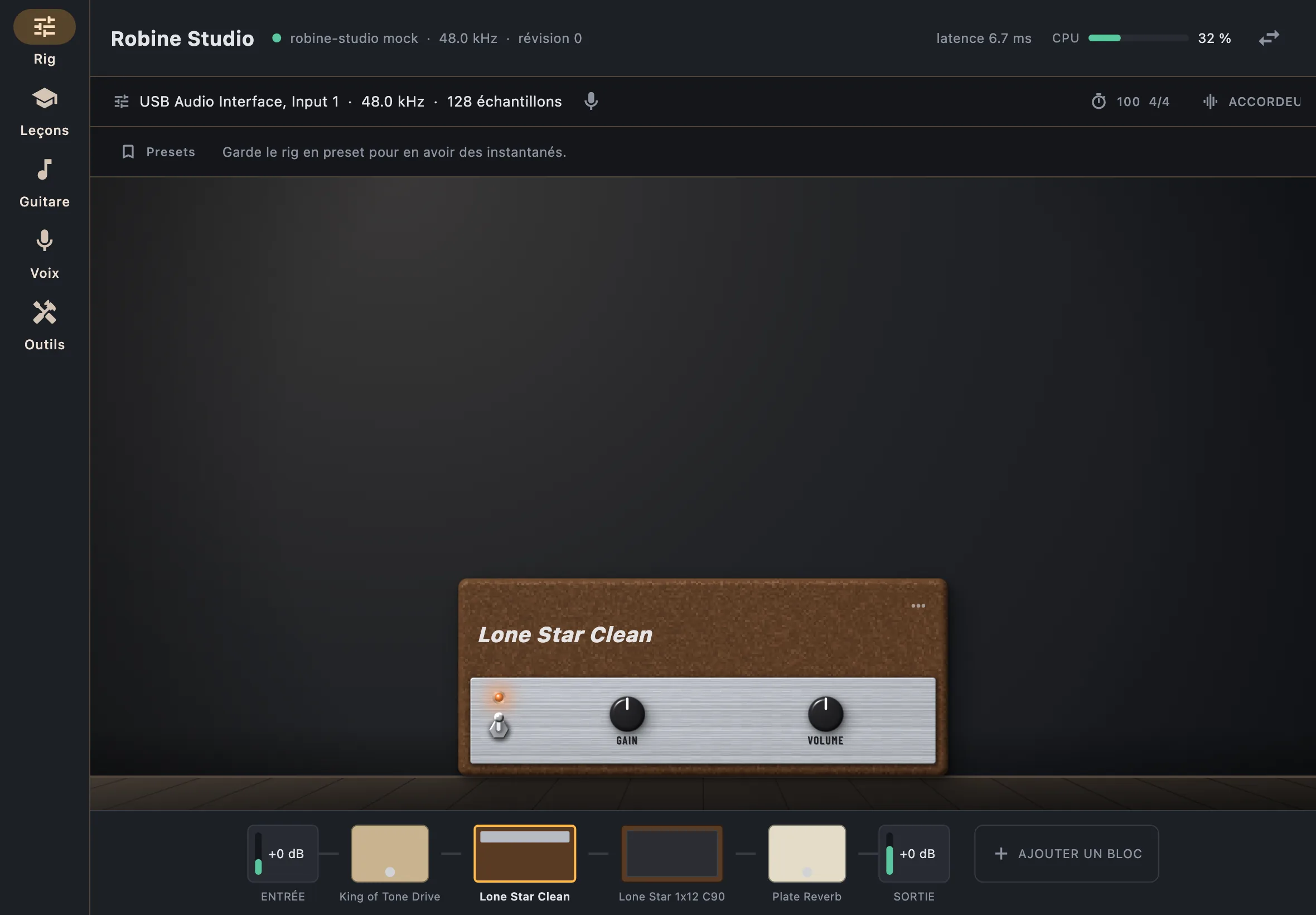This screenshot has height=915, width=1316.
Task: Select the Lone Star 1x12 C90 cabinet block
Action: point(671,853)
